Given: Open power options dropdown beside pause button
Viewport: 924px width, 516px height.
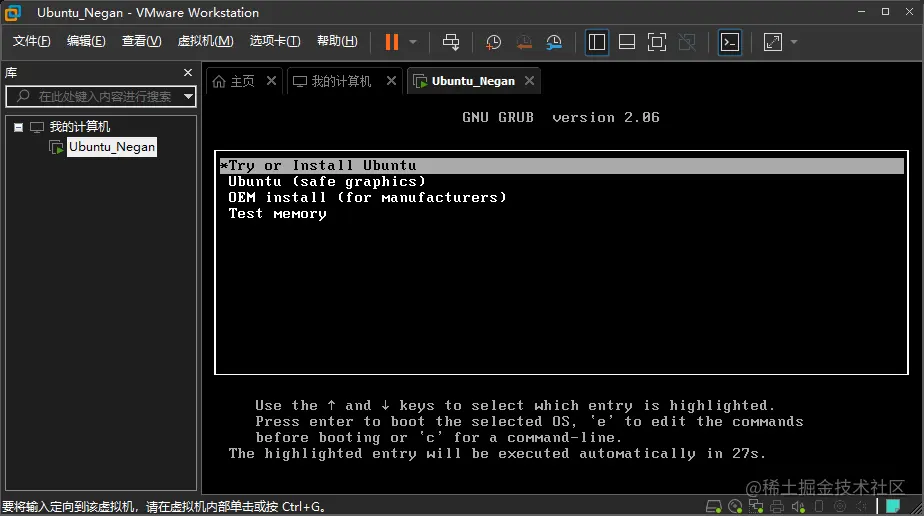Looking at the screenshot, I should (x=413, y=42).
